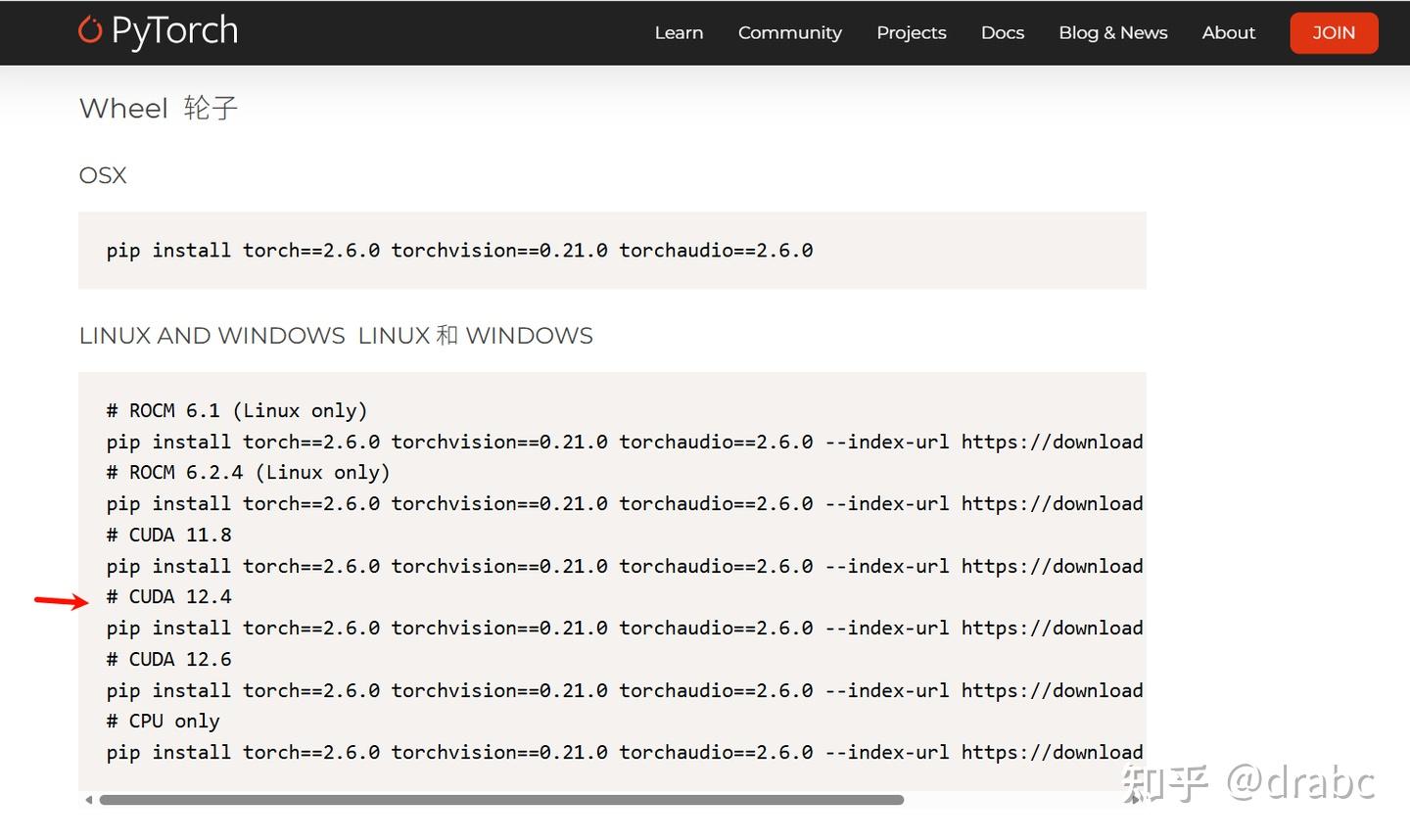Screen dimensions: 1410x840
Task: Open the Learn menu
Action: (x=679, y=32)
